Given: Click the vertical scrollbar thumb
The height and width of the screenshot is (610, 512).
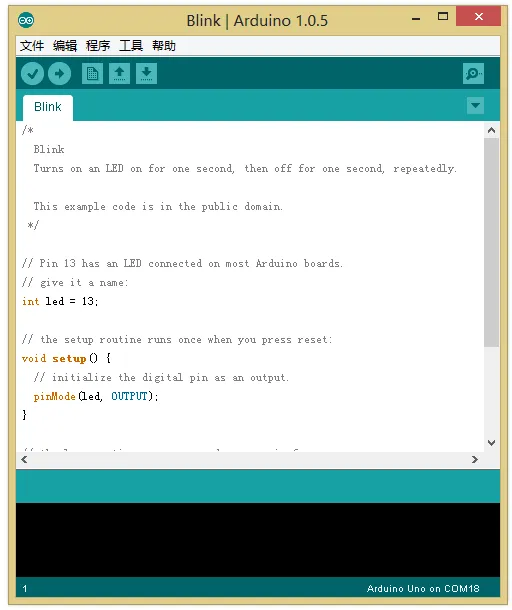Looking at the screenshot, I should coord(492,242).
